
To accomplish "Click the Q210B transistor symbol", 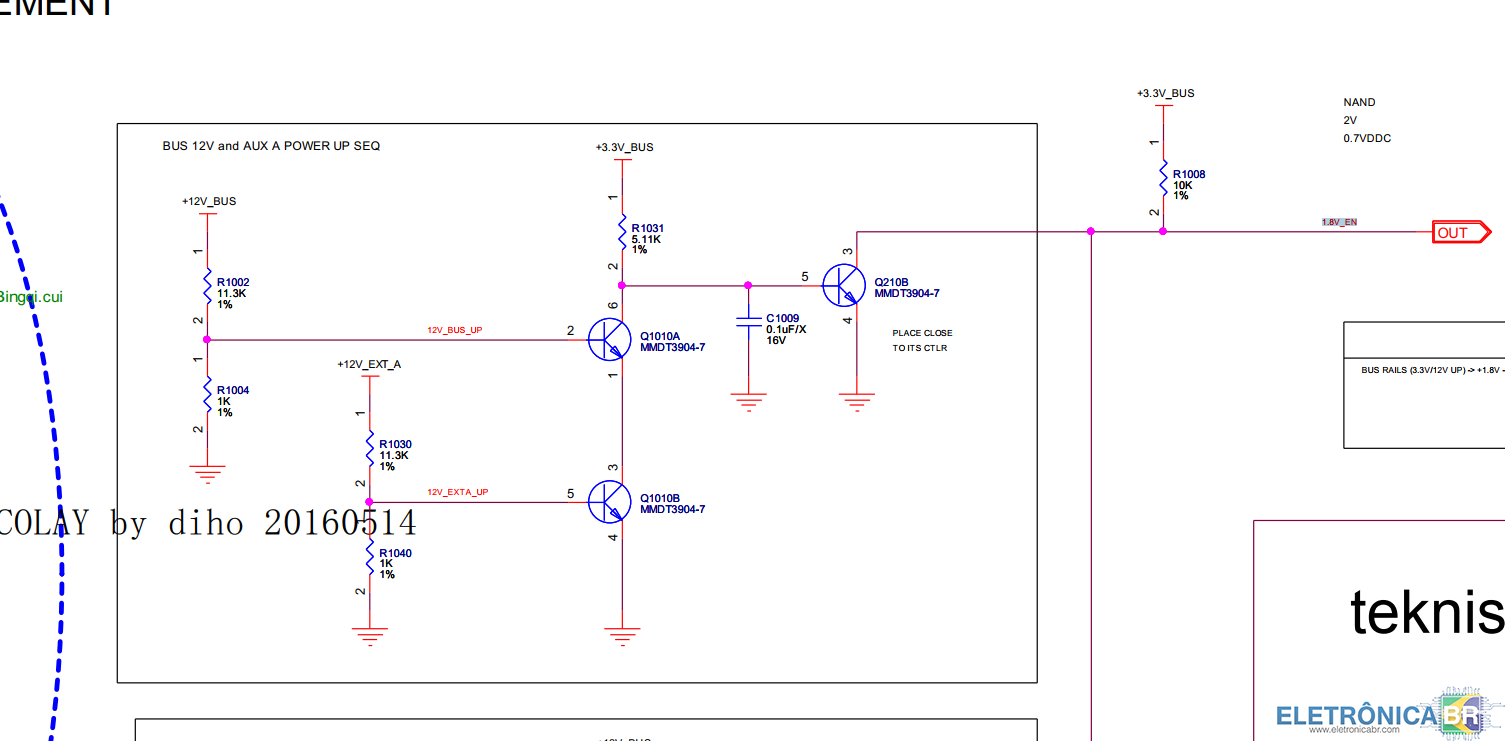I will click(x=842, y=286).
